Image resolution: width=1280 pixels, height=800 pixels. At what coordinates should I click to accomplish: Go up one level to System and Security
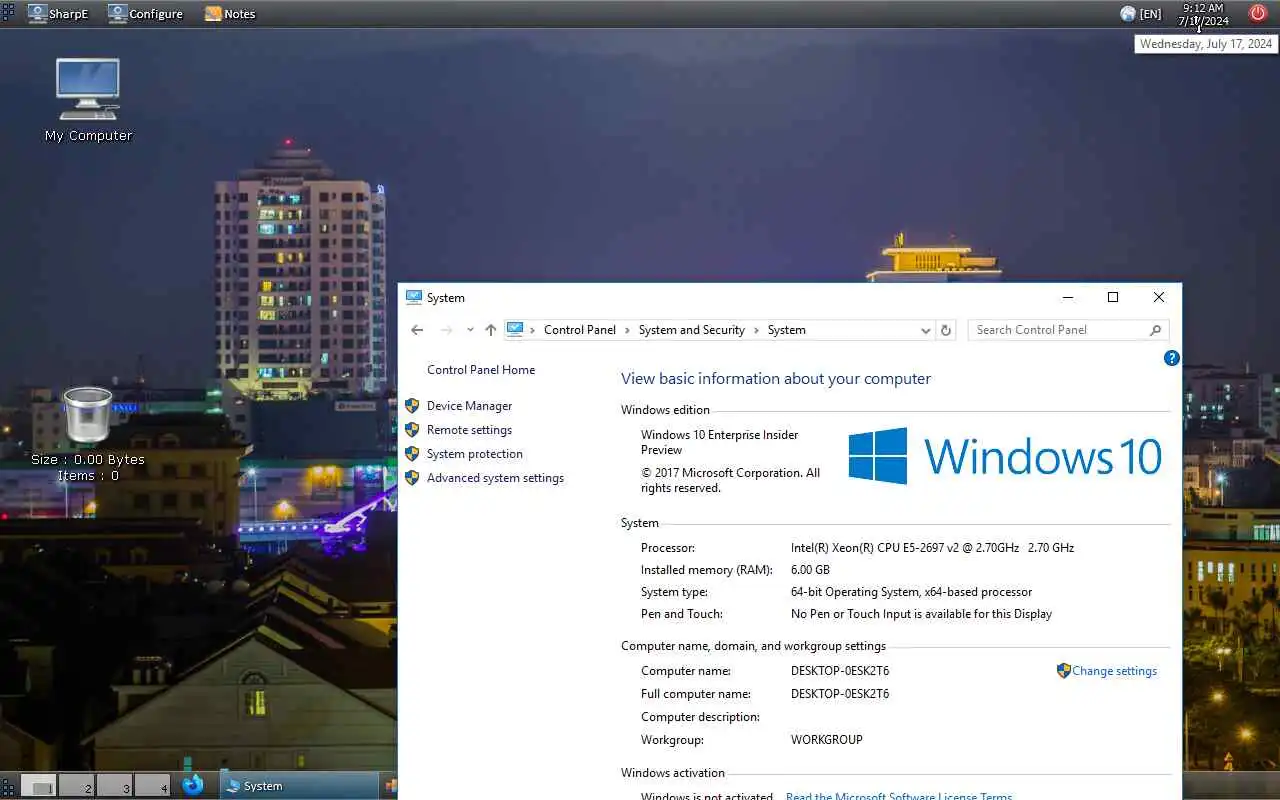point(490,330)
